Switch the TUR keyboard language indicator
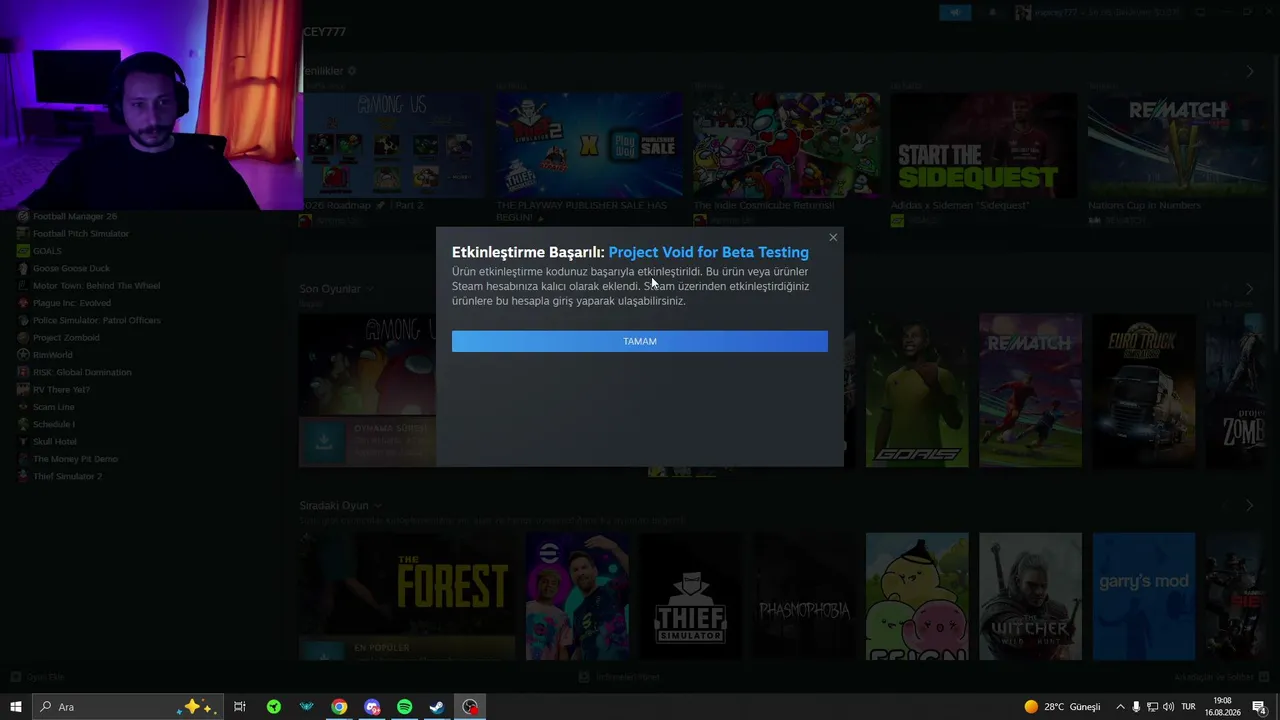Viewport: 1280px width, 720px height. [x=1189, y=707]
